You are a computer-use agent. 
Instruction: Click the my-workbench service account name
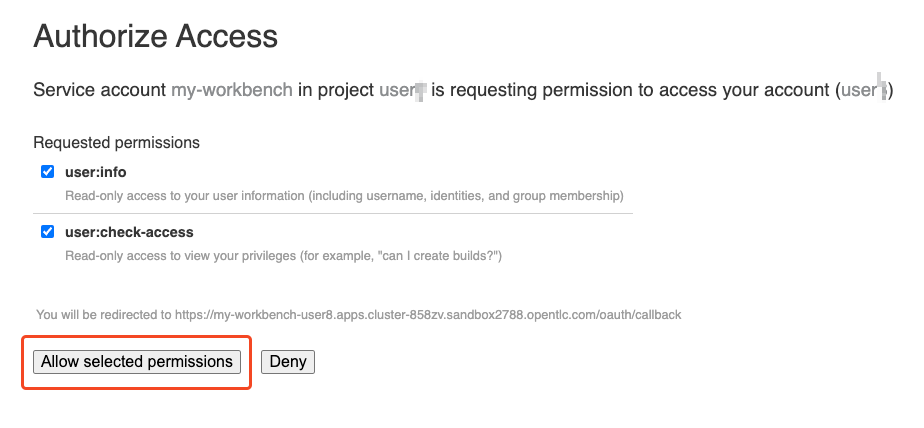232,90
